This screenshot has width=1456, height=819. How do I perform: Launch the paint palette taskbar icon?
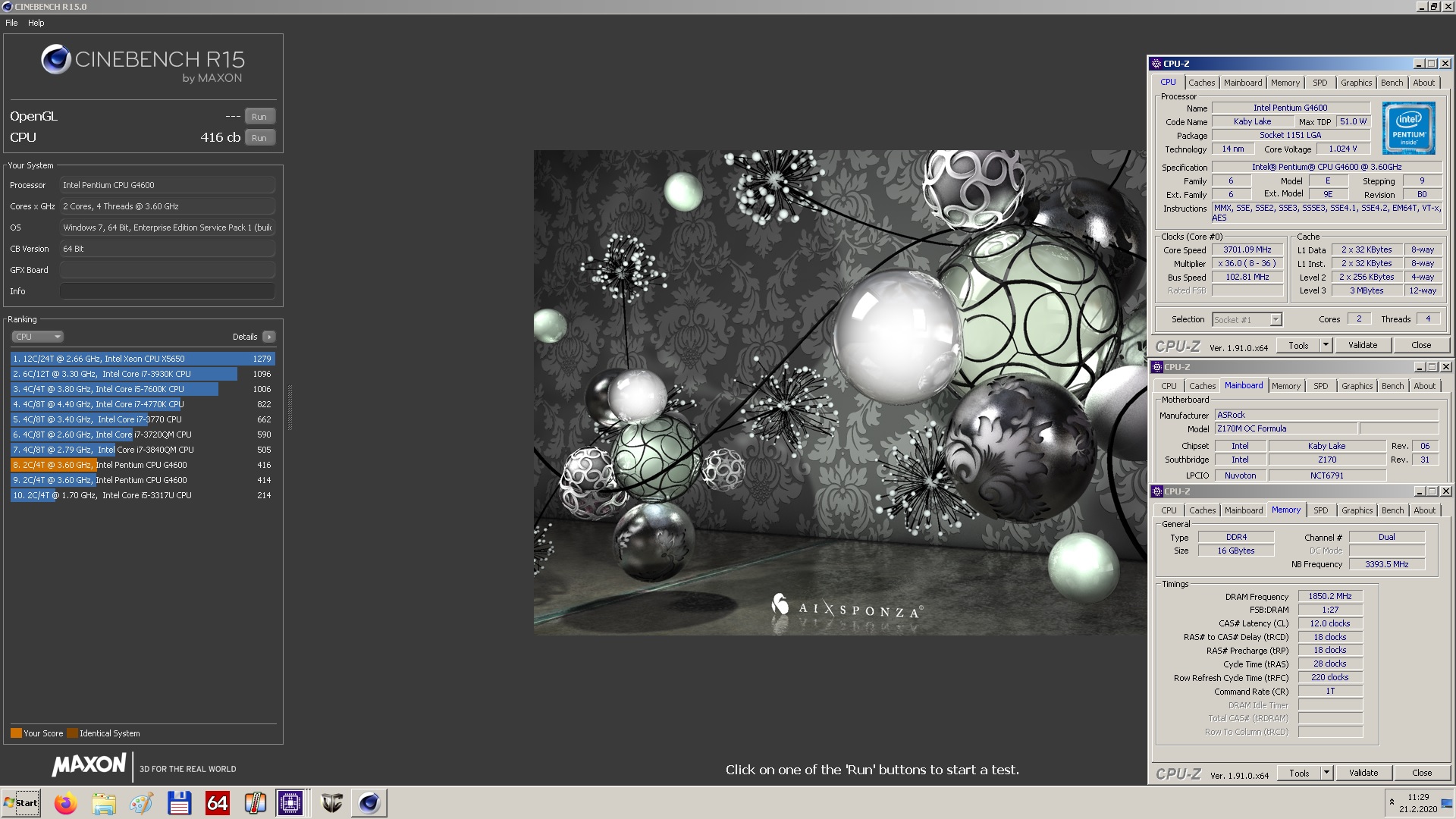pyautogui.click(x=142, y=803)
